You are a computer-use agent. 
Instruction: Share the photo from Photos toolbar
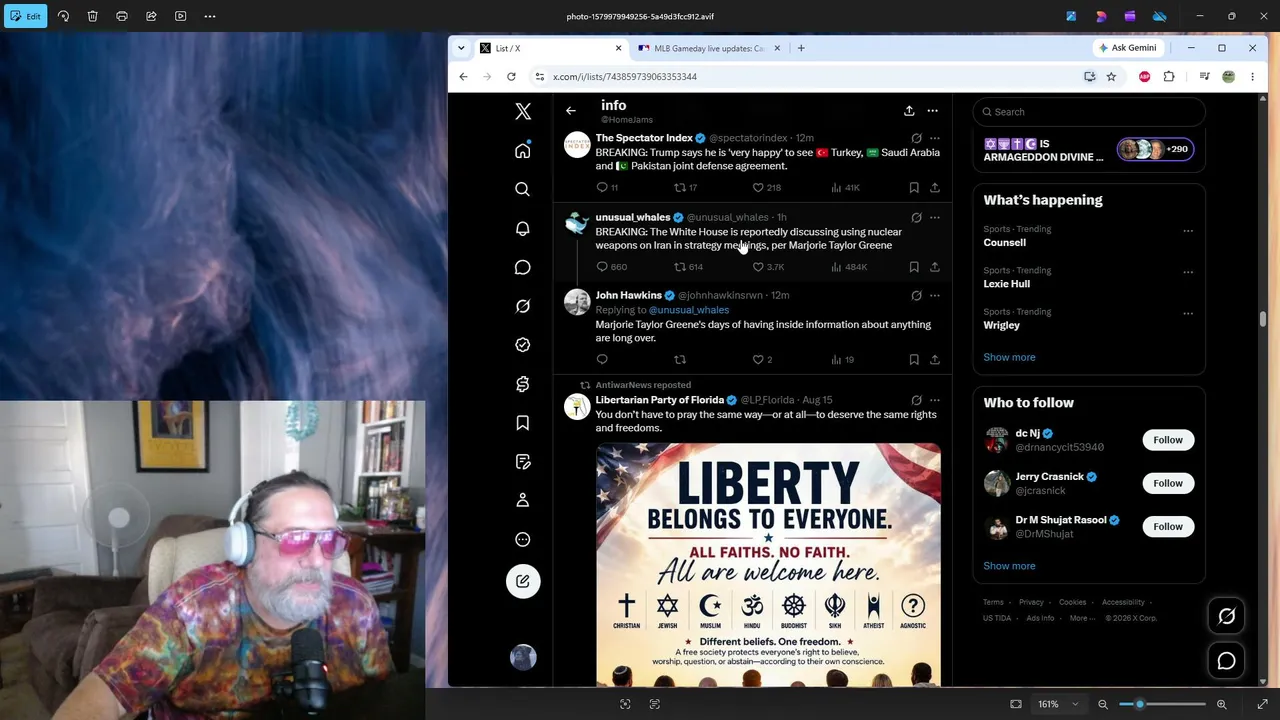(151, 16)
